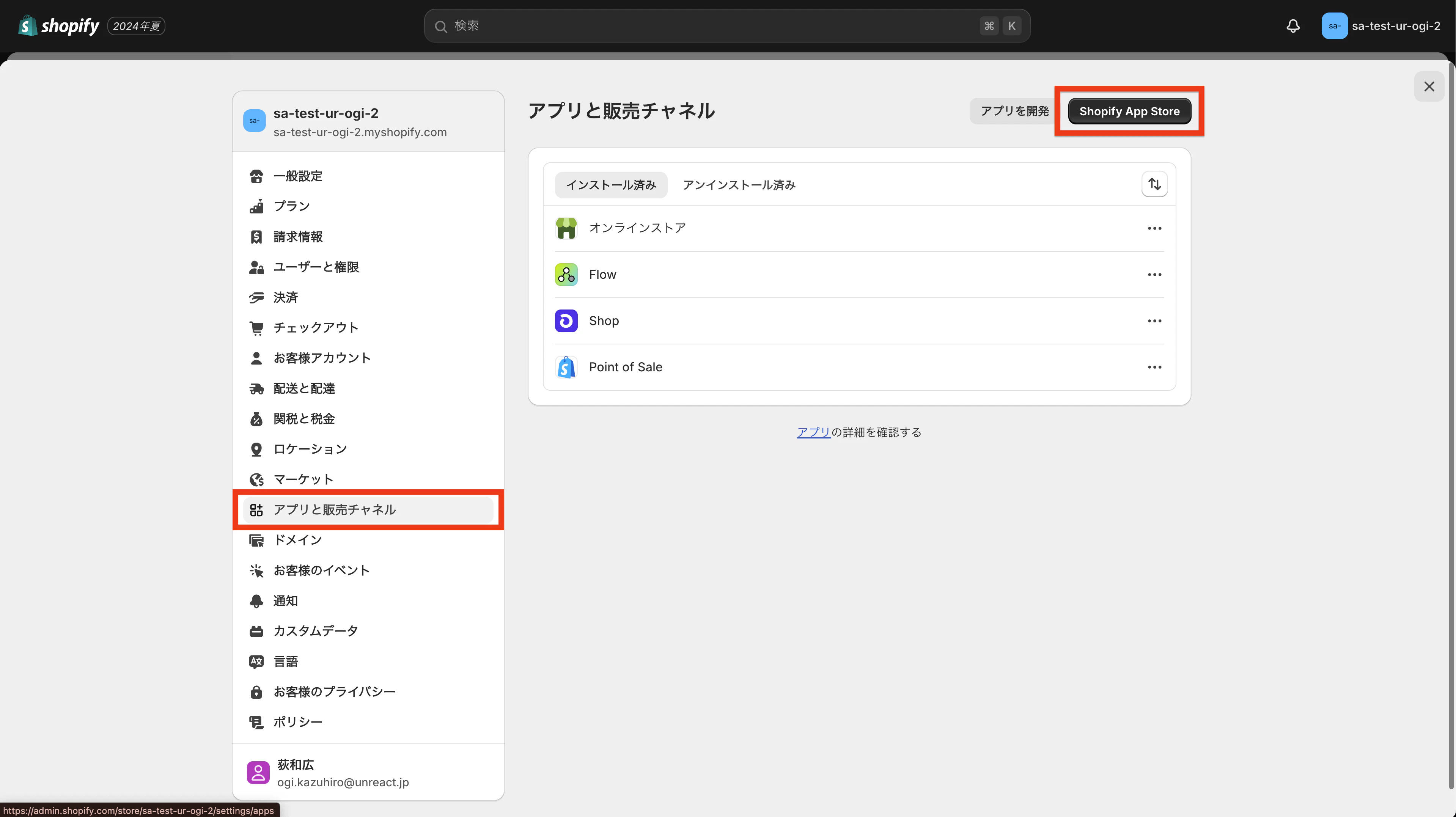Screen dimensions: 1456x817
Task: Click sa-test-ur-ogi-2.myshopify.com domain text
Action: click(x=360, y=132)
